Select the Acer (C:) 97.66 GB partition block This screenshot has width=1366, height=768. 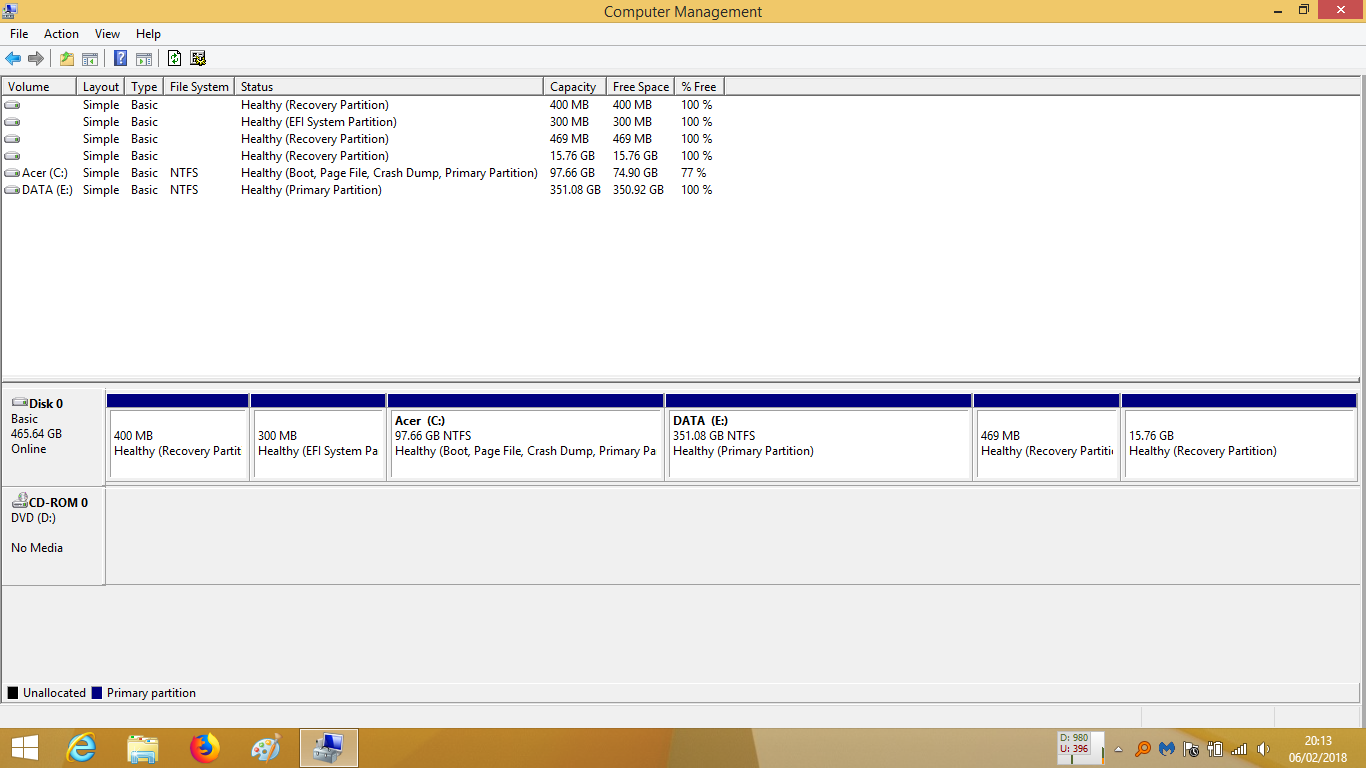click(x=526, y=436)
